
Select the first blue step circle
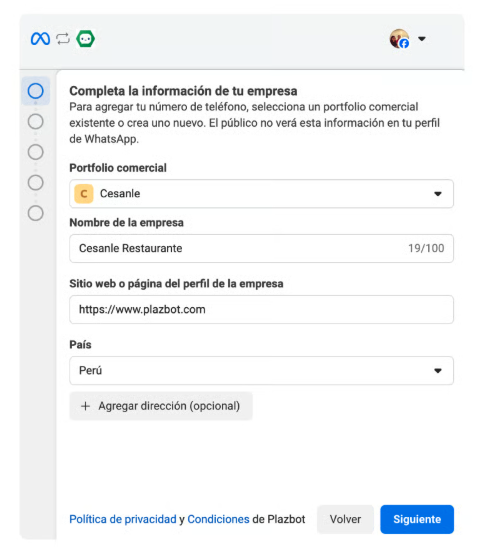[36, 91]
